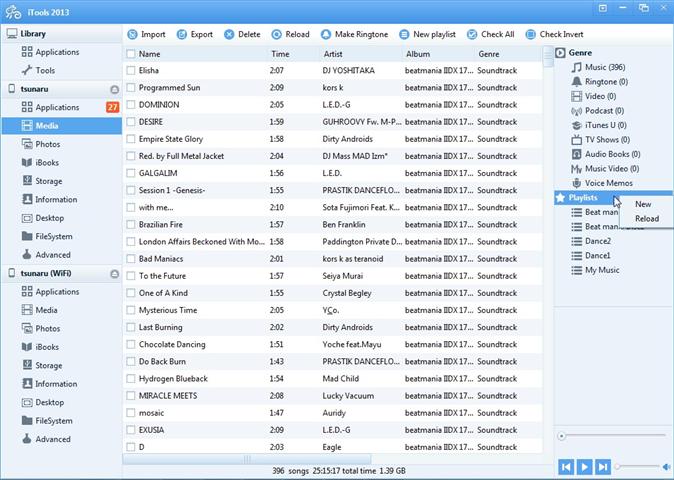Click the playback progress slider

tap(613, 436)
